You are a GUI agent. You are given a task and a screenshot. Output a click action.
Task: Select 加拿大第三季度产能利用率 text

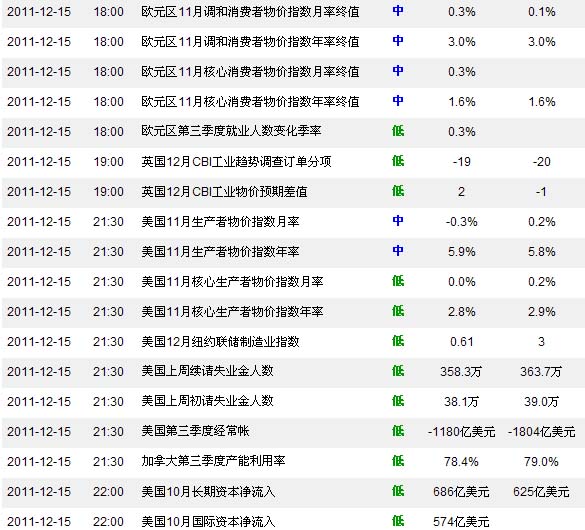pyautogui.click(x=213, y=461)
